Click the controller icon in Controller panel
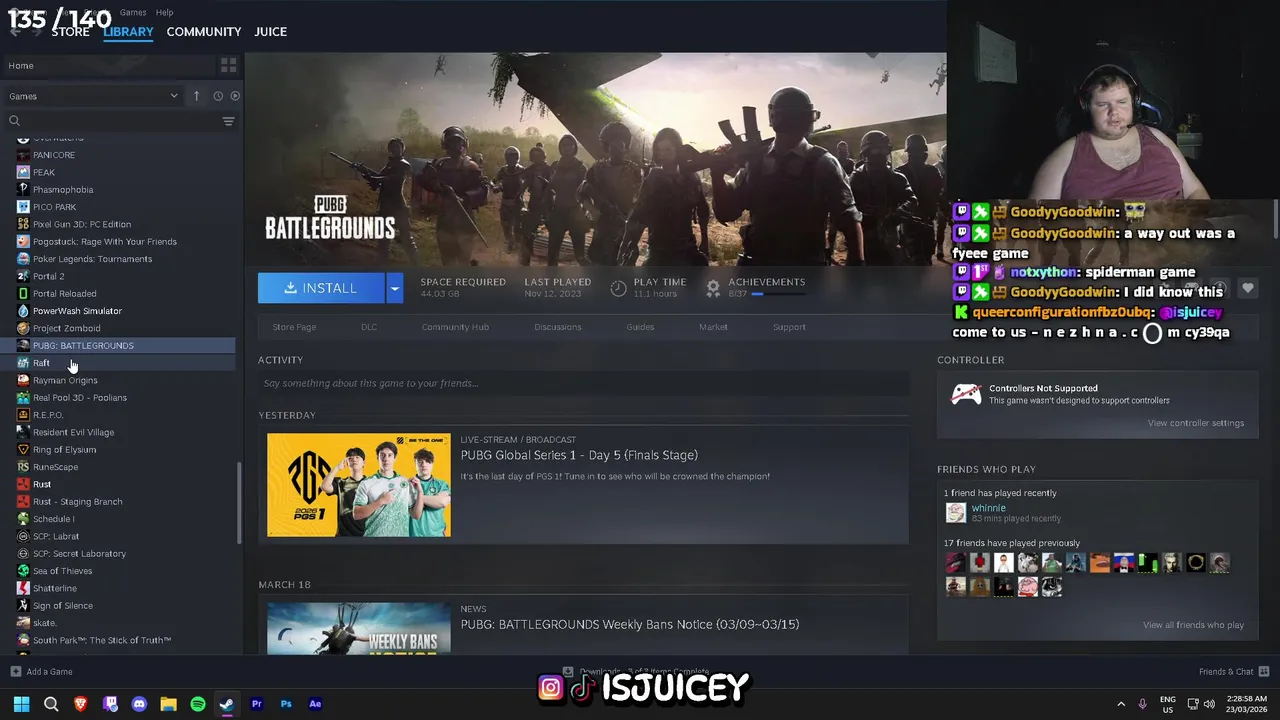The width and height of the screenshot is (1280, 720). pyautogui.click(x=965, y=394)
